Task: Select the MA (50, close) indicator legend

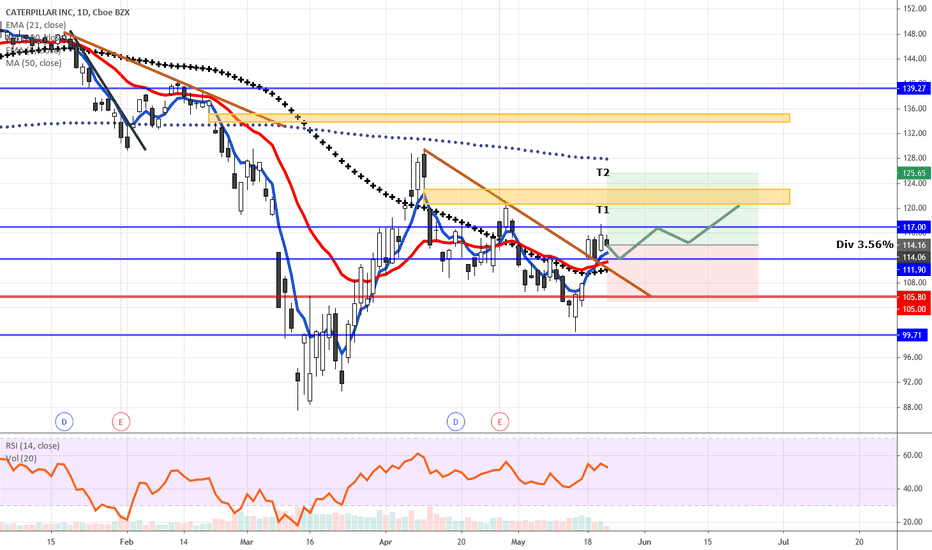Action: [x=33, y=62]
